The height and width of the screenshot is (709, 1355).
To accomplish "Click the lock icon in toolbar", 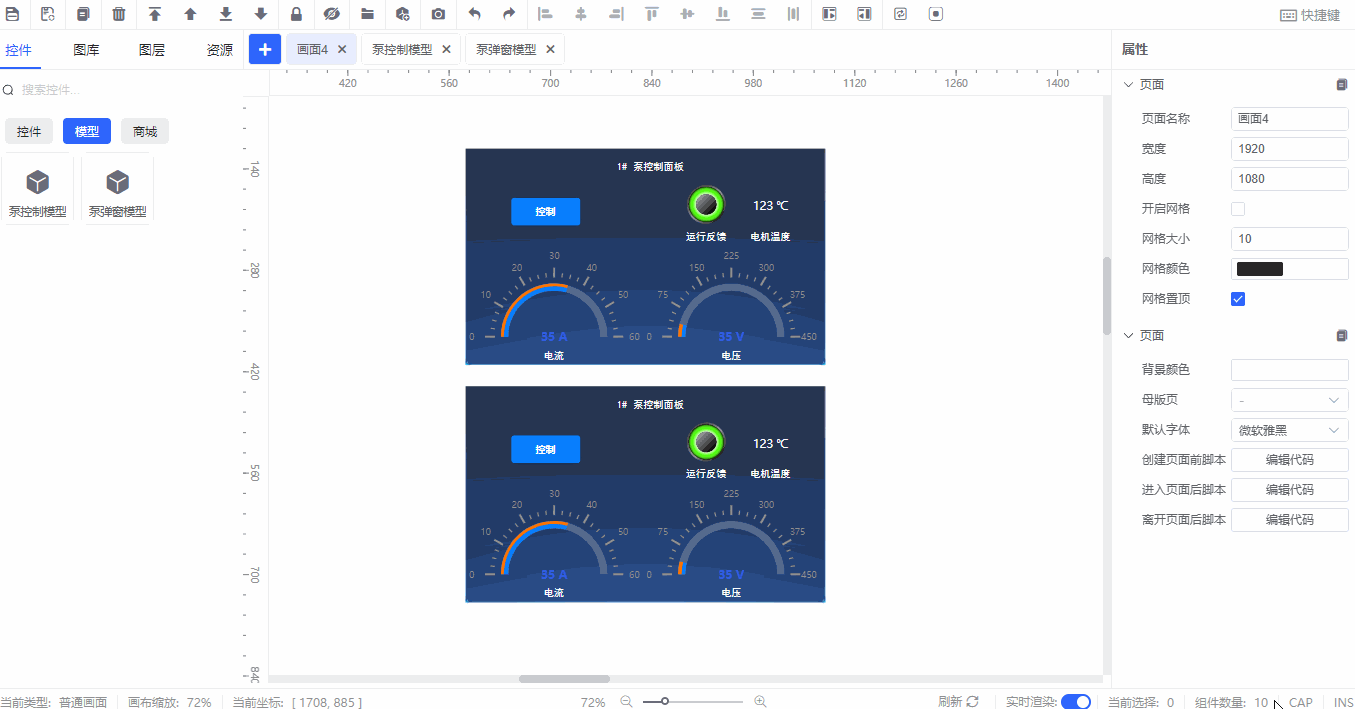I will pyautogui.click(x=296, y=15).
